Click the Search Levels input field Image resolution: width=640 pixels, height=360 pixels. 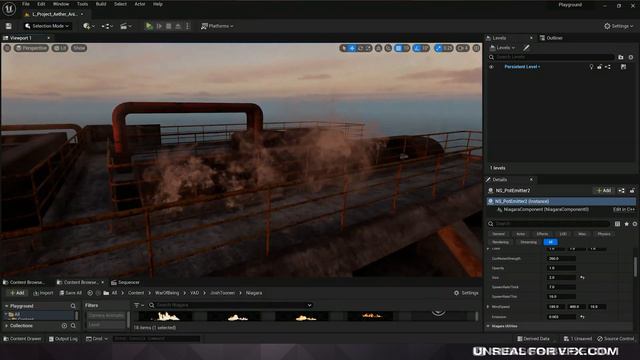[554, 57]
